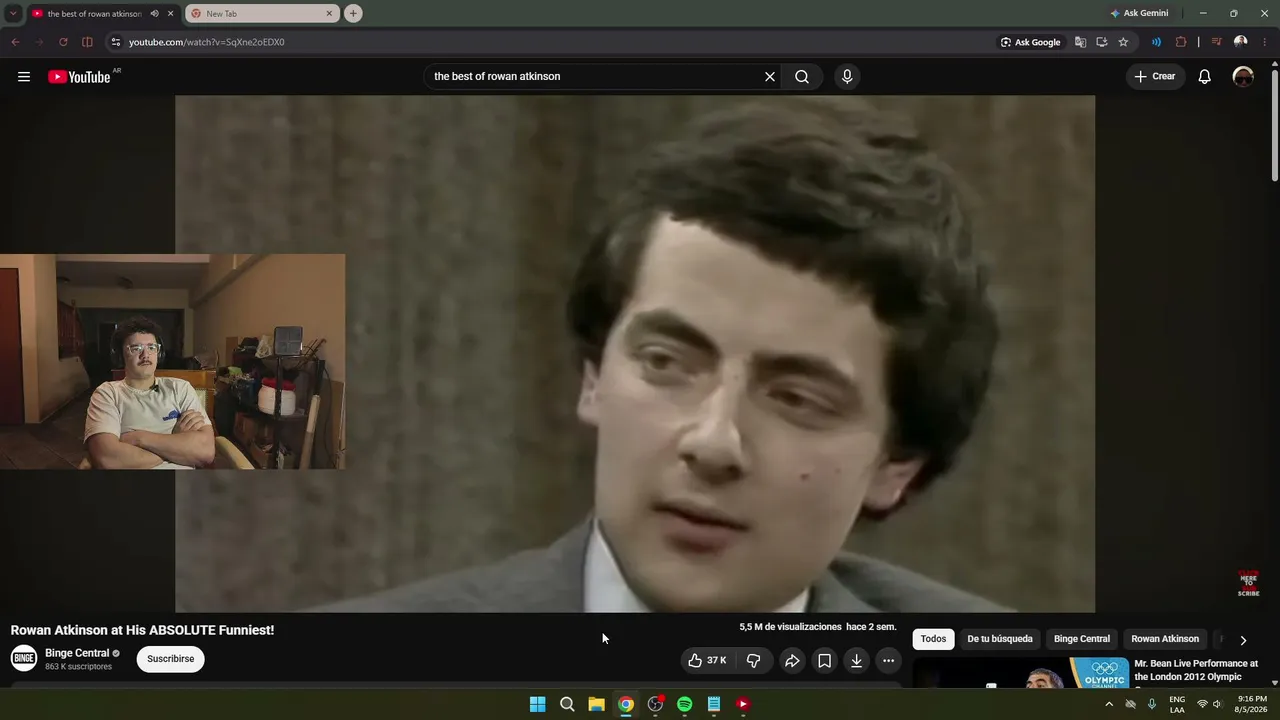Click the Suscribirse button
1280x720 pixels.
pyautogui.click(x=171, y=659)
